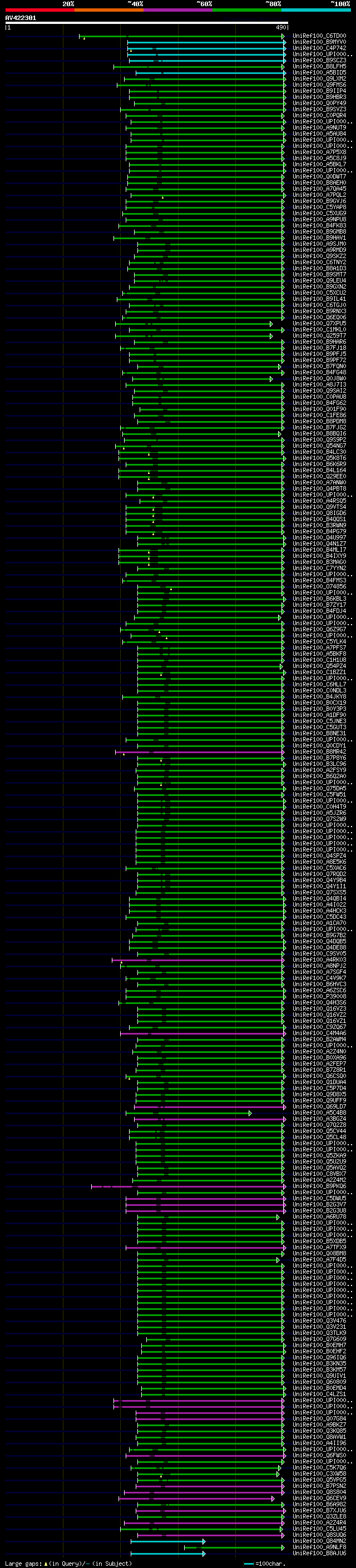Viewport: 356px width, 1568px height.
Task: Select the UniRef100_Q4SPZ4 label
Action: (x=319, y=856)
